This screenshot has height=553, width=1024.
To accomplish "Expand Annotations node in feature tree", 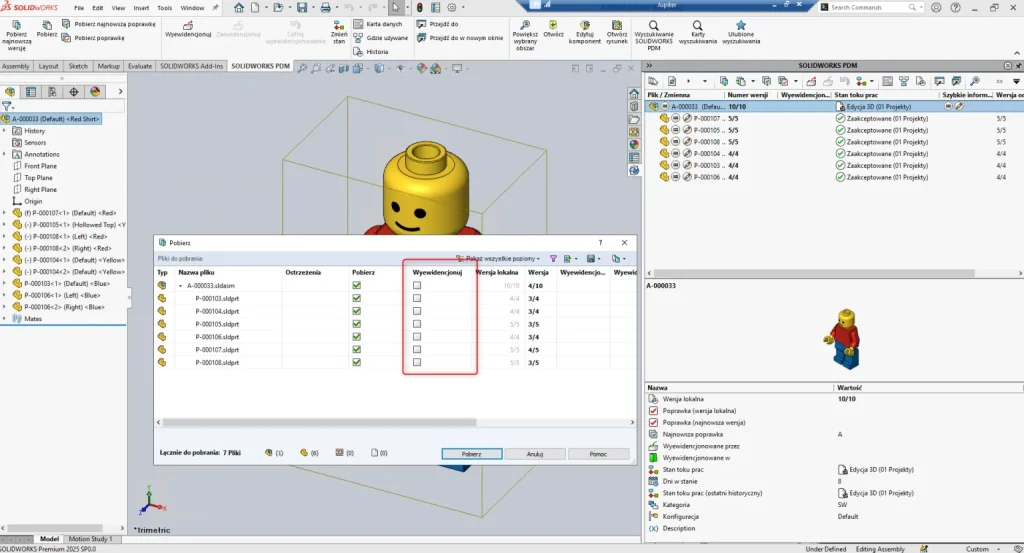I will pyautogui.click(x=5, y=154).
